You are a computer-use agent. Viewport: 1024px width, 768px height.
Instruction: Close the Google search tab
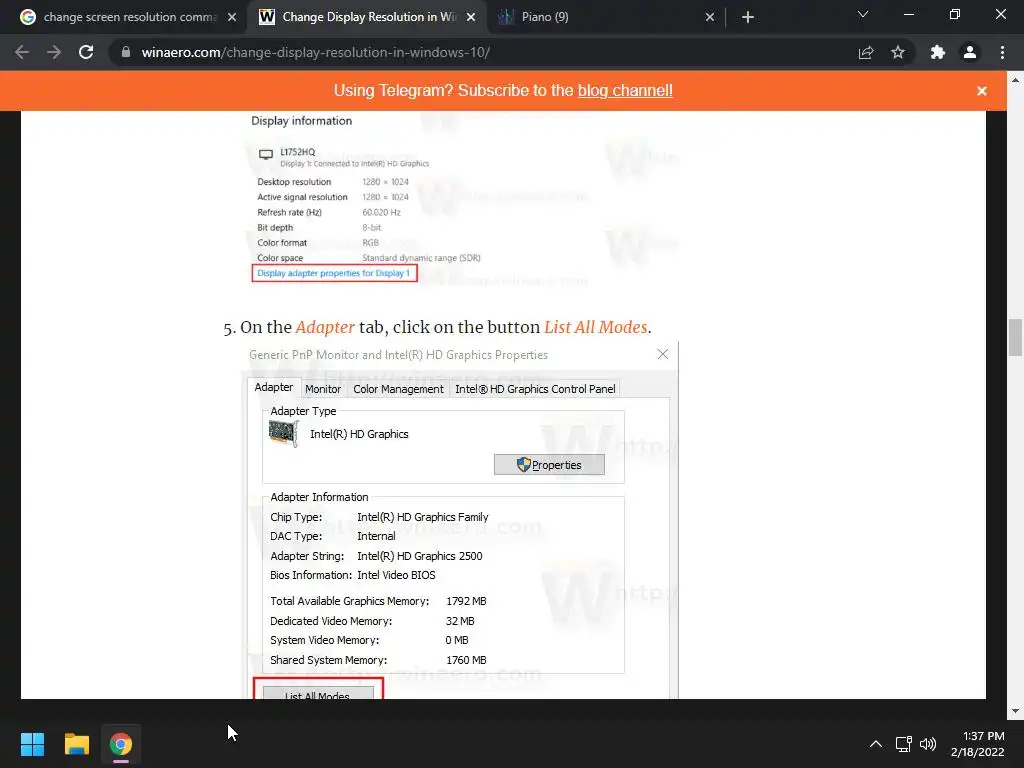point(232,17)
